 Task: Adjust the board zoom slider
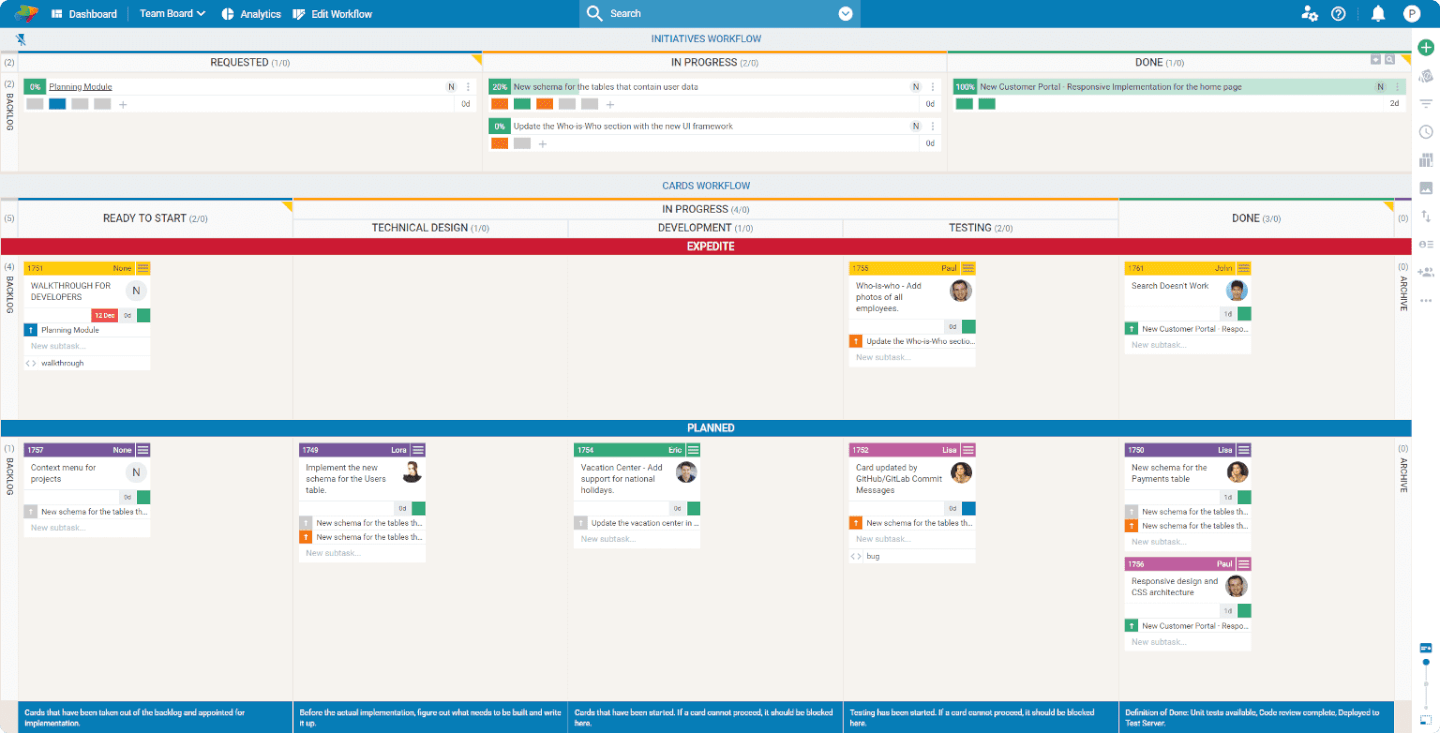tap(1425, 660)
